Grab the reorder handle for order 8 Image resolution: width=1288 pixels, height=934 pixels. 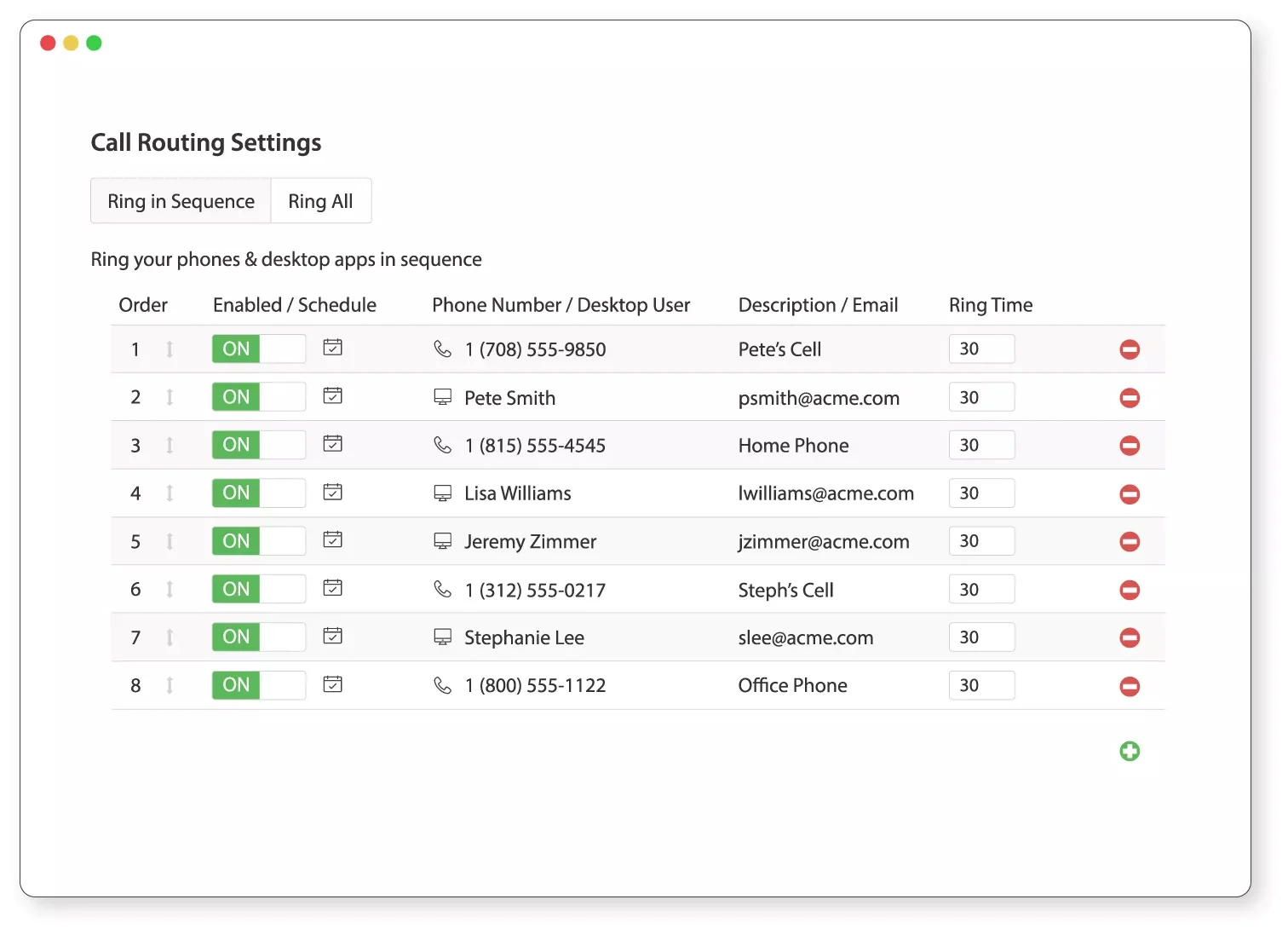pyautogui.click(x=170, y=685)
